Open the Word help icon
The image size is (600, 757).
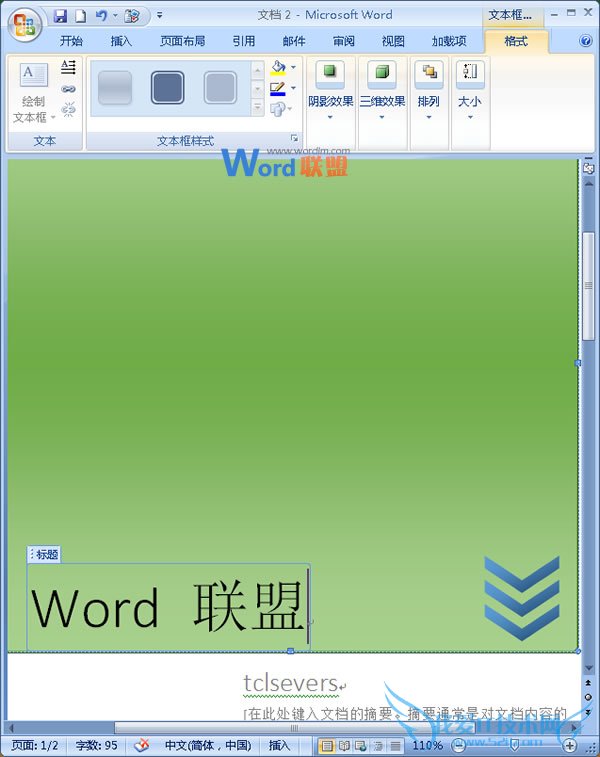point(585,41)
